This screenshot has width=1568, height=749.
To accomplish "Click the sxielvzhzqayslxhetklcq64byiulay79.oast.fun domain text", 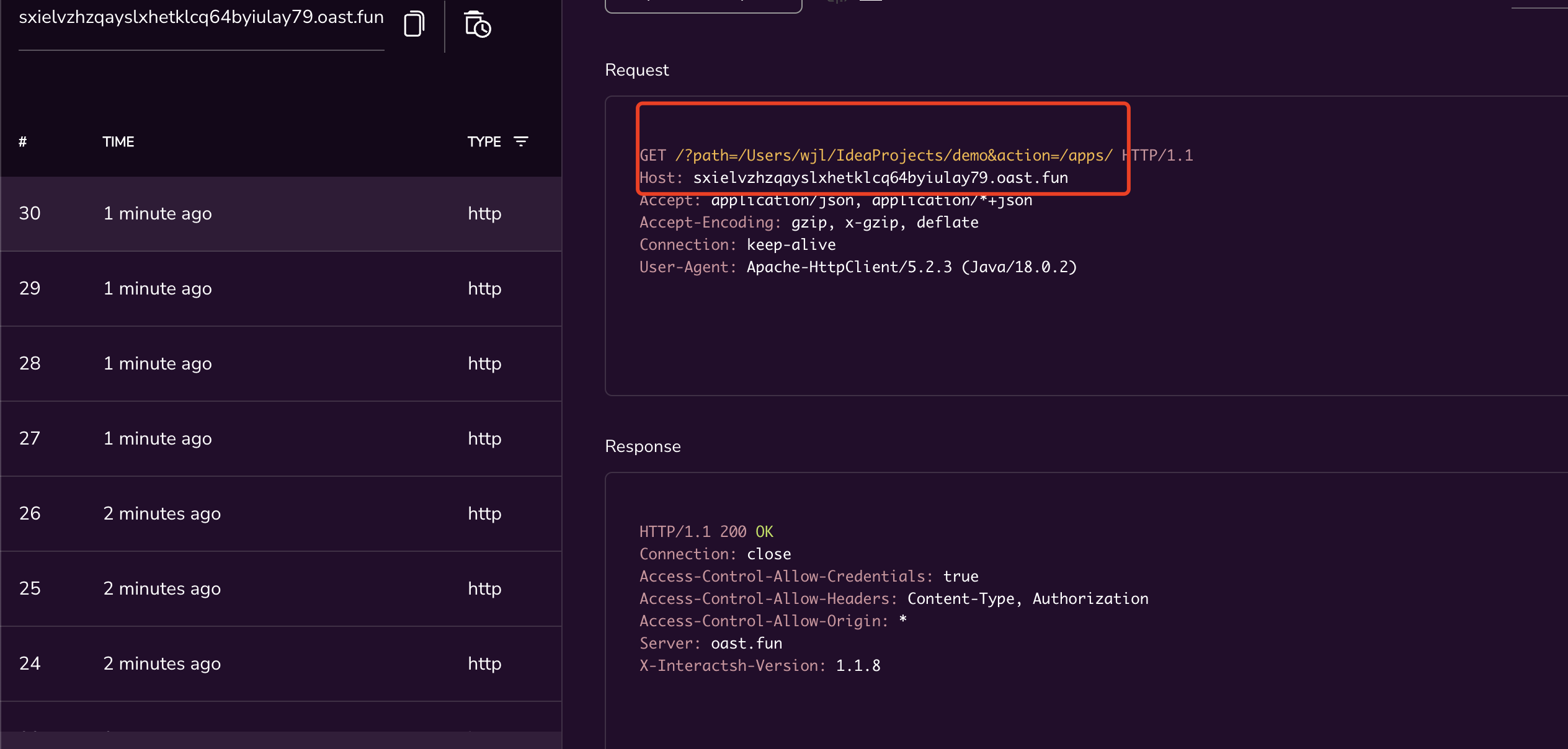I will pos(201,17).
